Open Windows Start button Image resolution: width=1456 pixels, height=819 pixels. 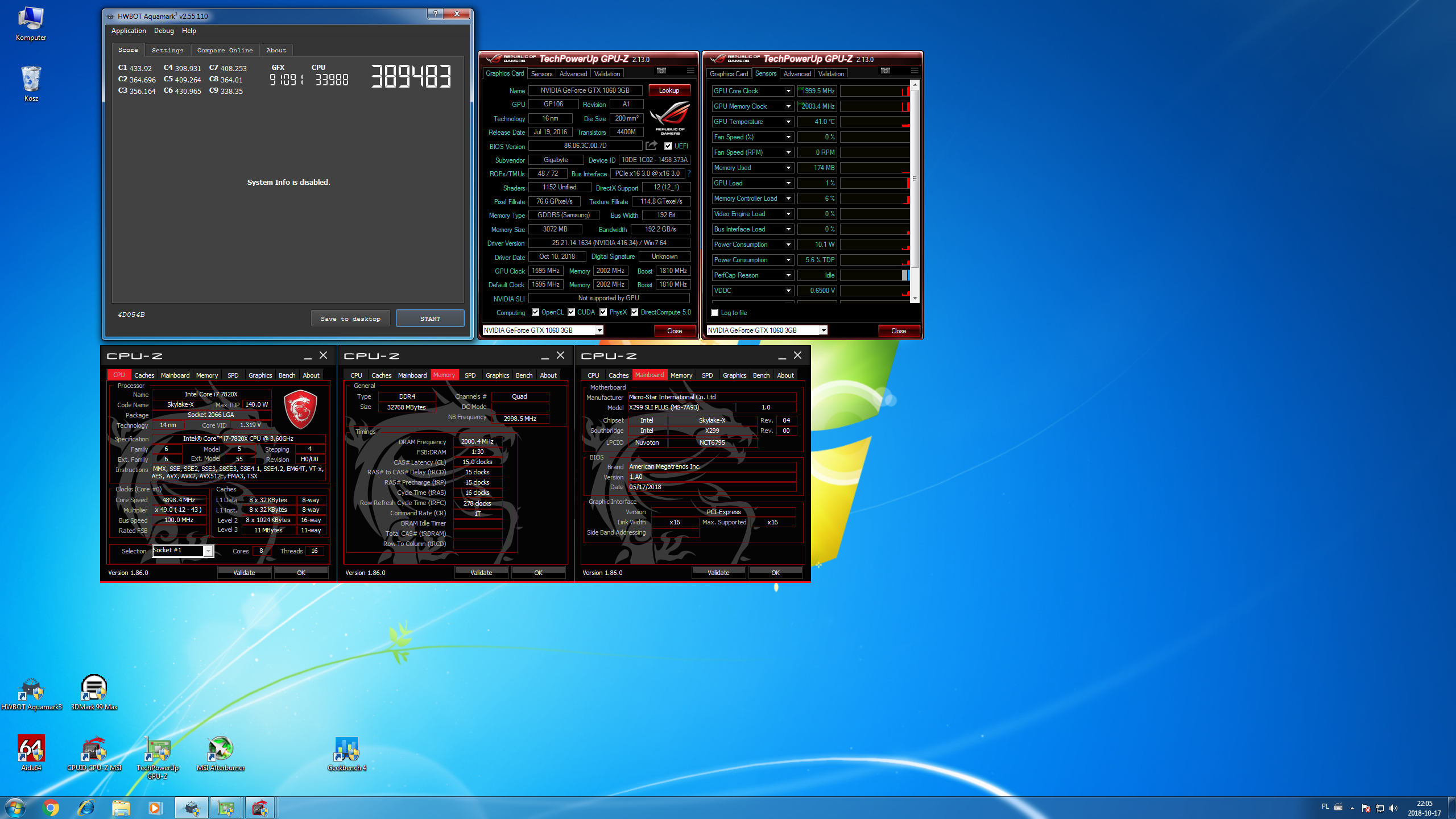click(x=15, y=808)
